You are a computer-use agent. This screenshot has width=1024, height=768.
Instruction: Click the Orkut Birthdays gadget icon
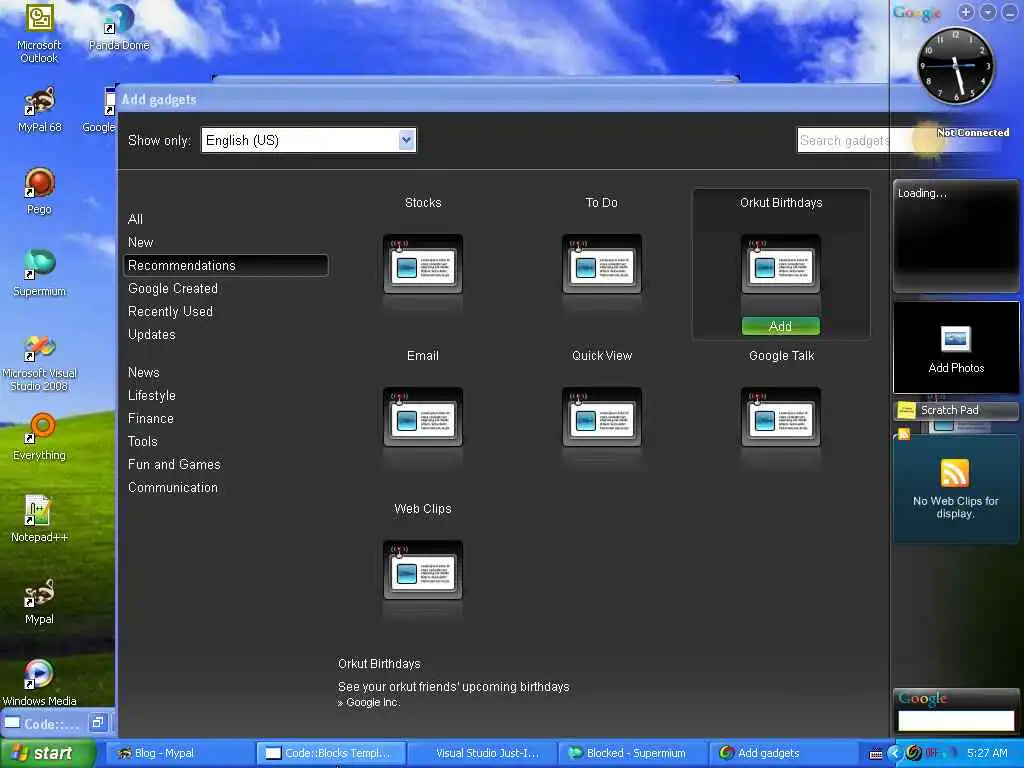[x=780, y=264]
